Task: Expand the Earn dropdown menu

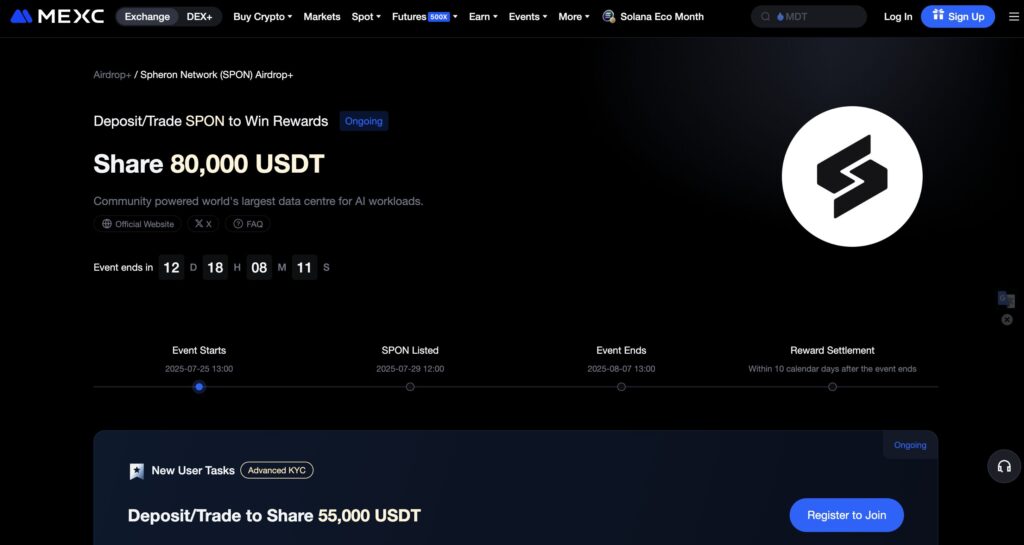Action: point(483,16)
